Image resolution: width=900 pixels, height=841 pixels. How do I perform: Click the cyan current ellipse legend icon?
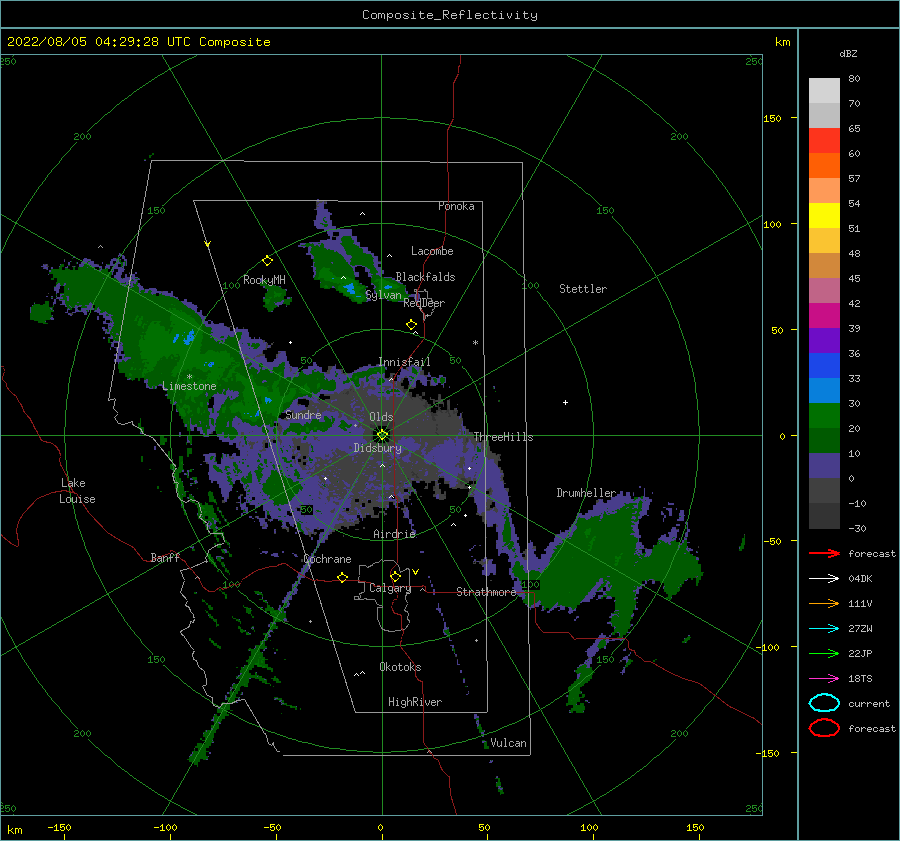(x=824, y=703)
